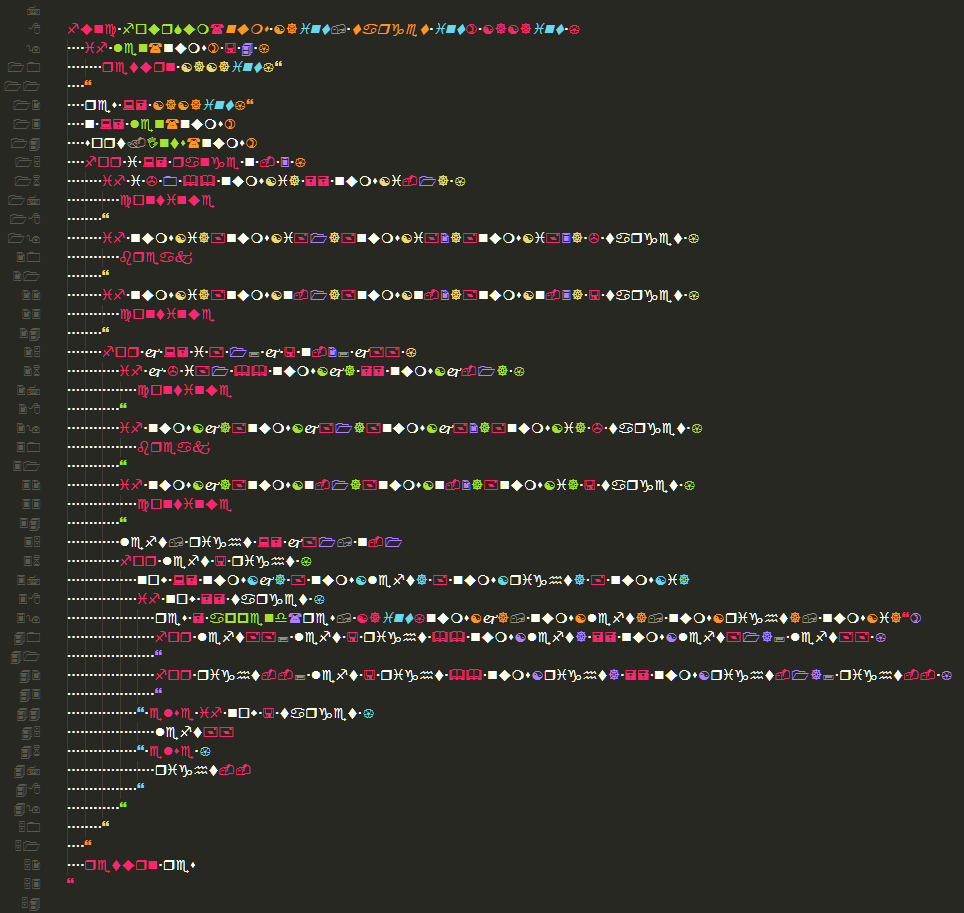Click gutter line number 9 (trackball glyph)
Viewport: 964px width, 913px height.
click(x=33, y=48)
